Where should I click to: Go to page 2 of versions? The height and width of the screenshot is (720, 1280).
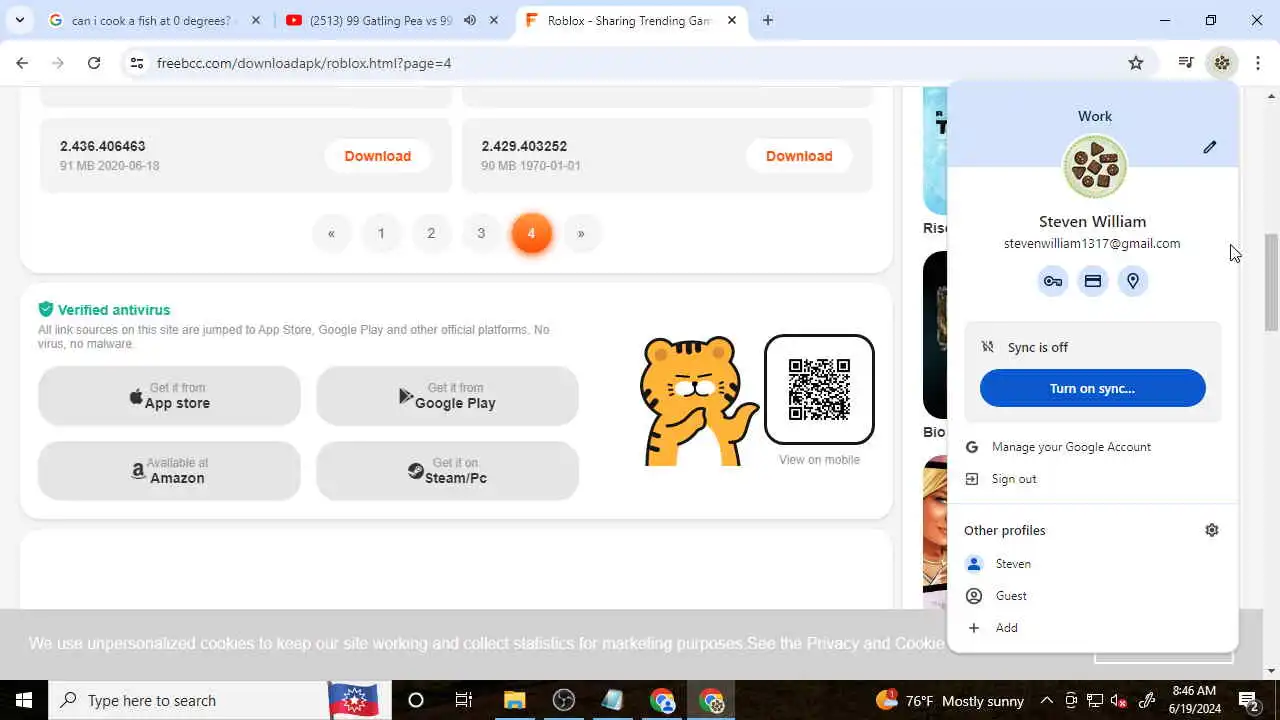point(431,233)
